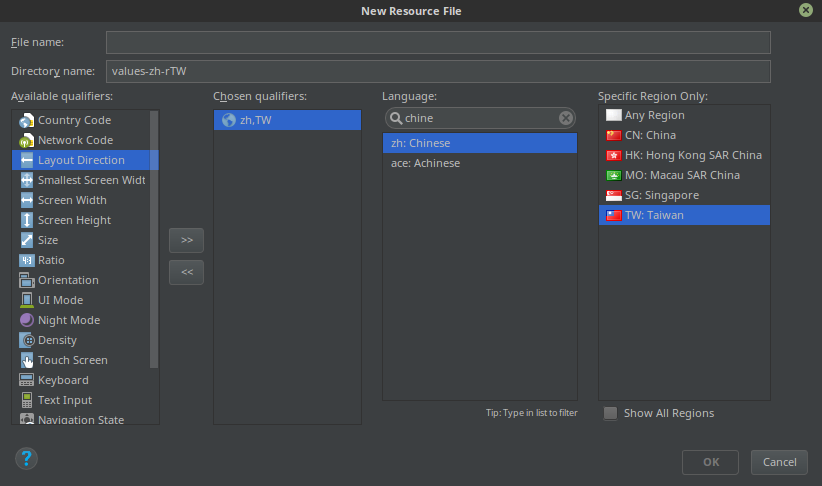Click the Available qualifiers list scrollbar
This screenshot has width=822, height=486.
(x=154, y=240)
